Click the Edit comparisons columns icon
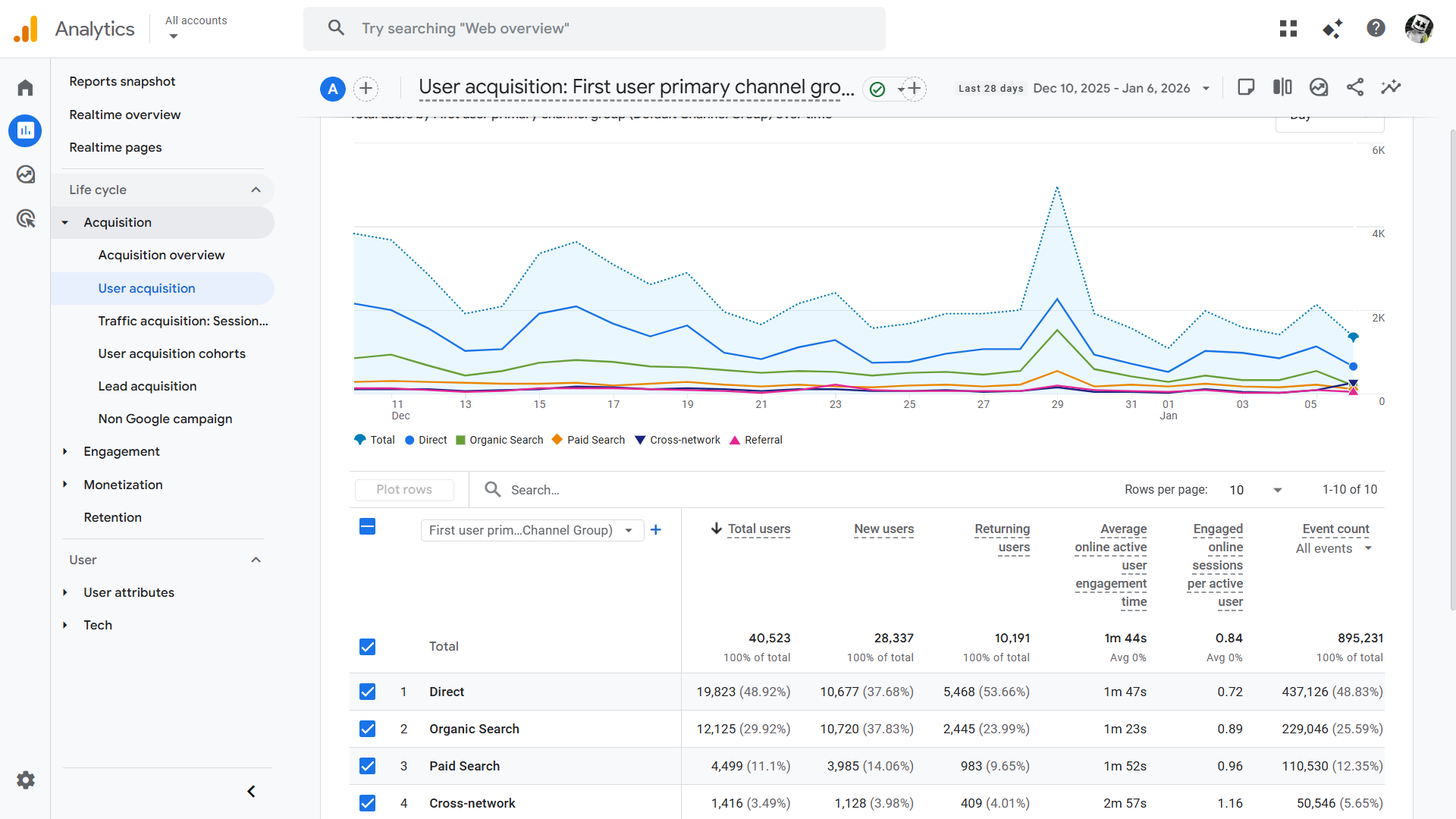 [x=1282, y=88]
